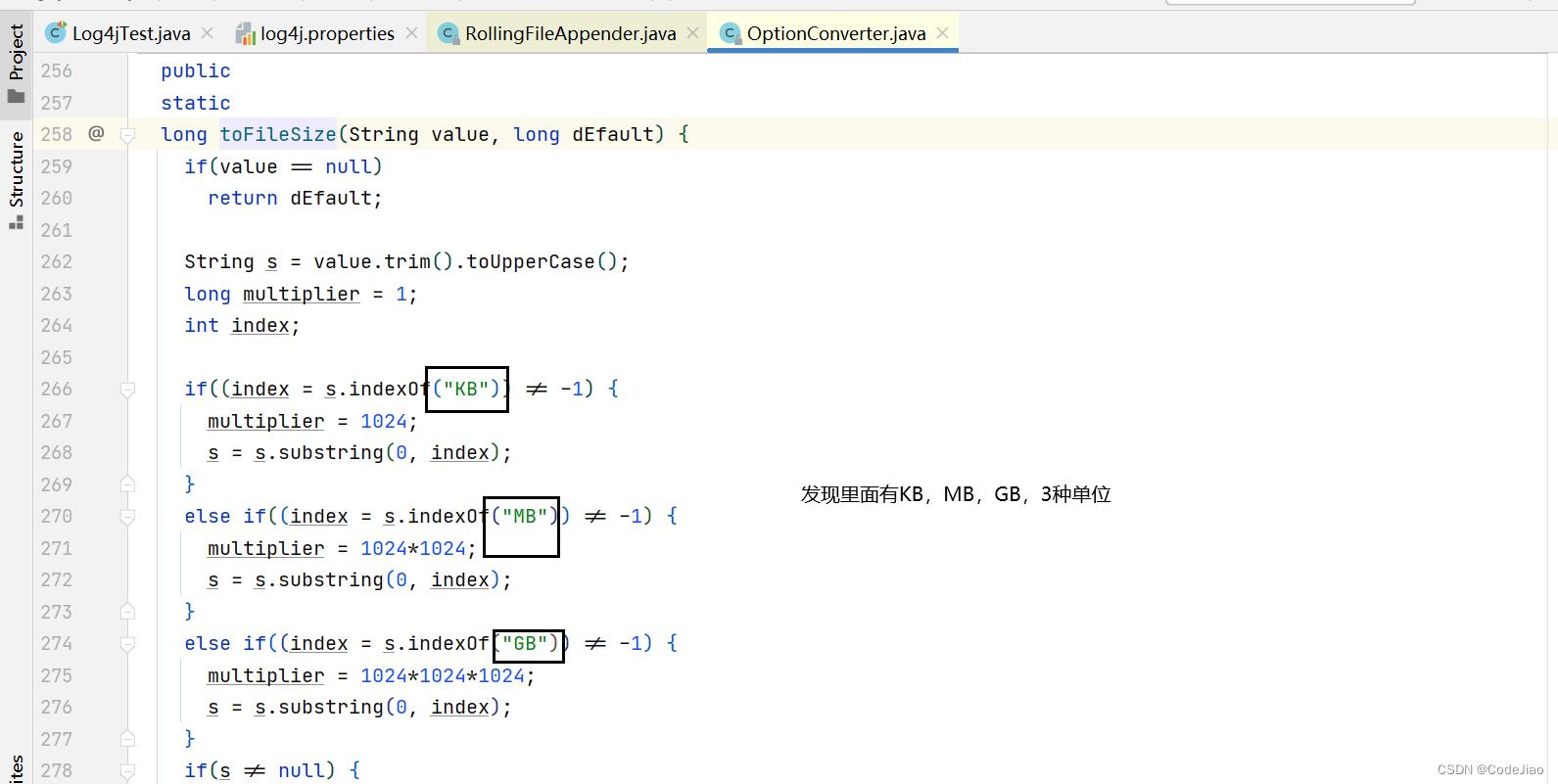
Task: Close the Log4jTest.java tab
Action: tap(208, 33)
